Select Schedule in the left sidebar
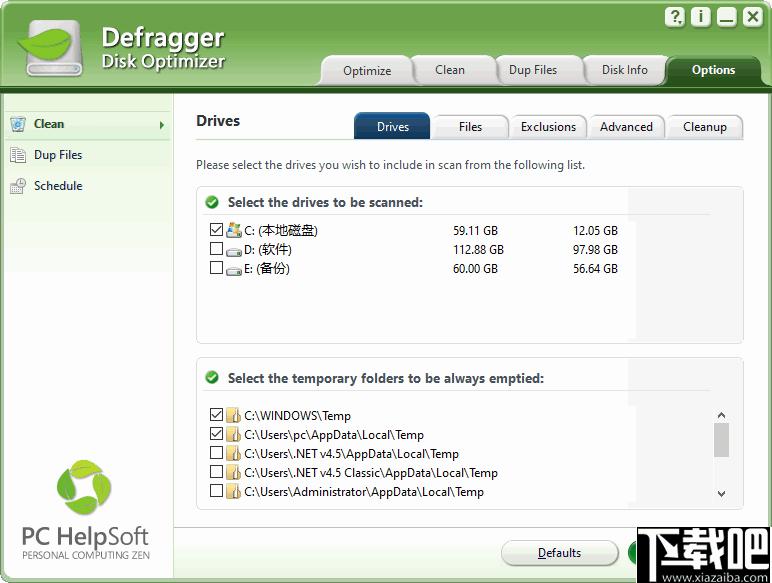The image size is (772, 583). (x=87, y=186)
